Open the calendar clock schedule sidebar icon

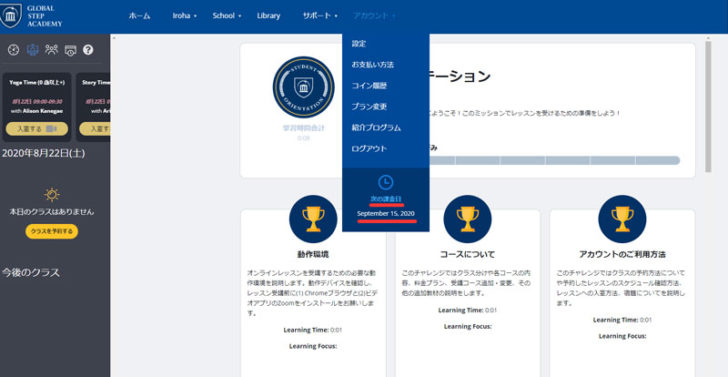(x=70, y=50)
